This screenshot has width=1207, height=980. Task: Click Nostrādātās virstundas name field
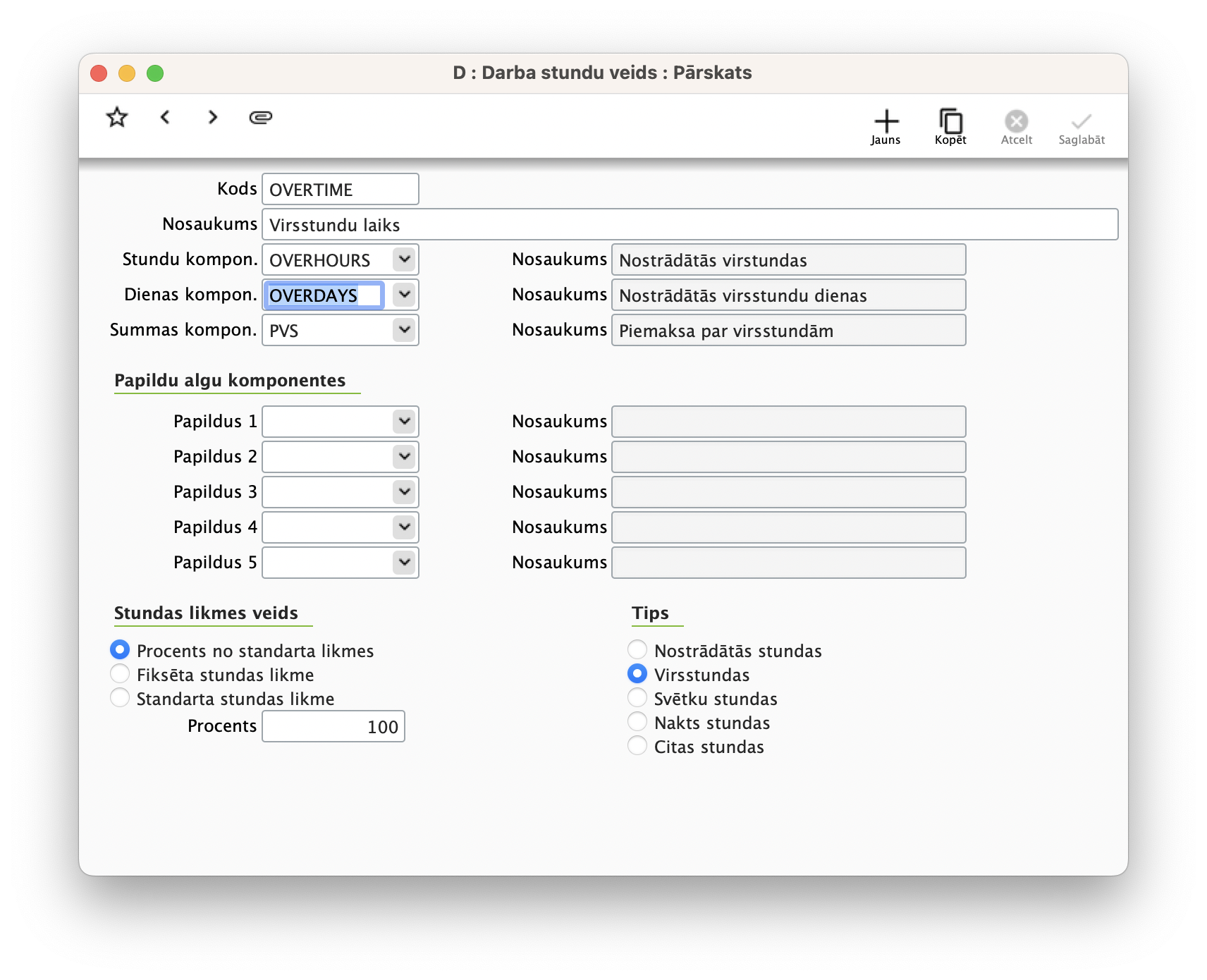(788, 259)
